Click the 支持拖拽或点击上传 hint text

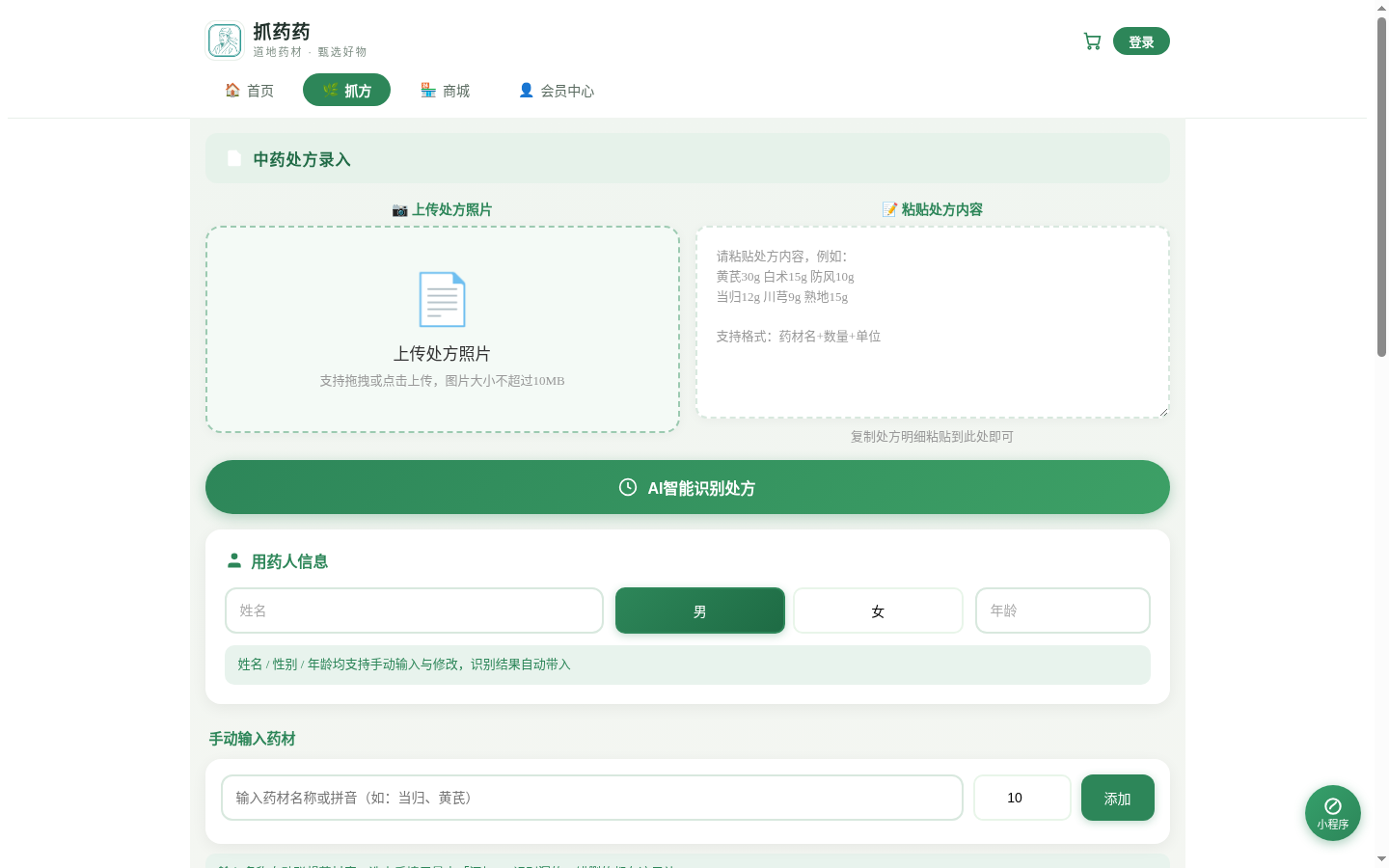[x=442, y=381]
